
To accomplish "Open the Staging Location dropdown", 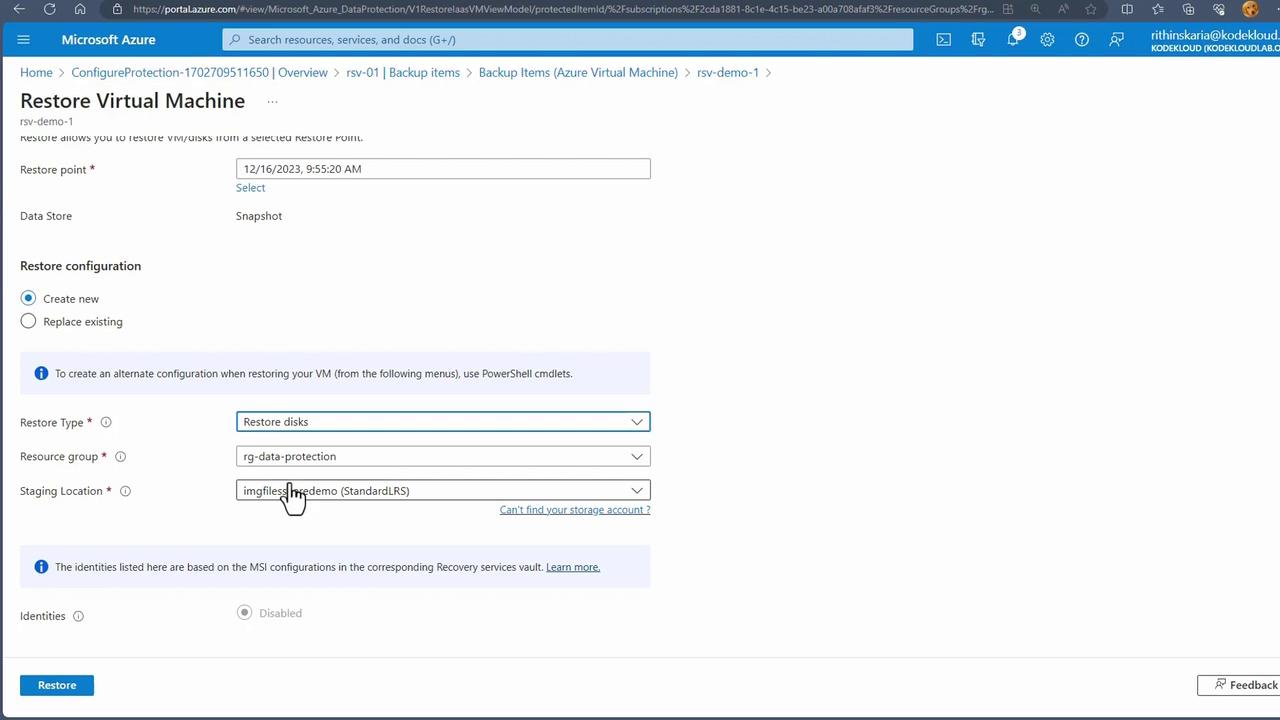I will point(443,490).
